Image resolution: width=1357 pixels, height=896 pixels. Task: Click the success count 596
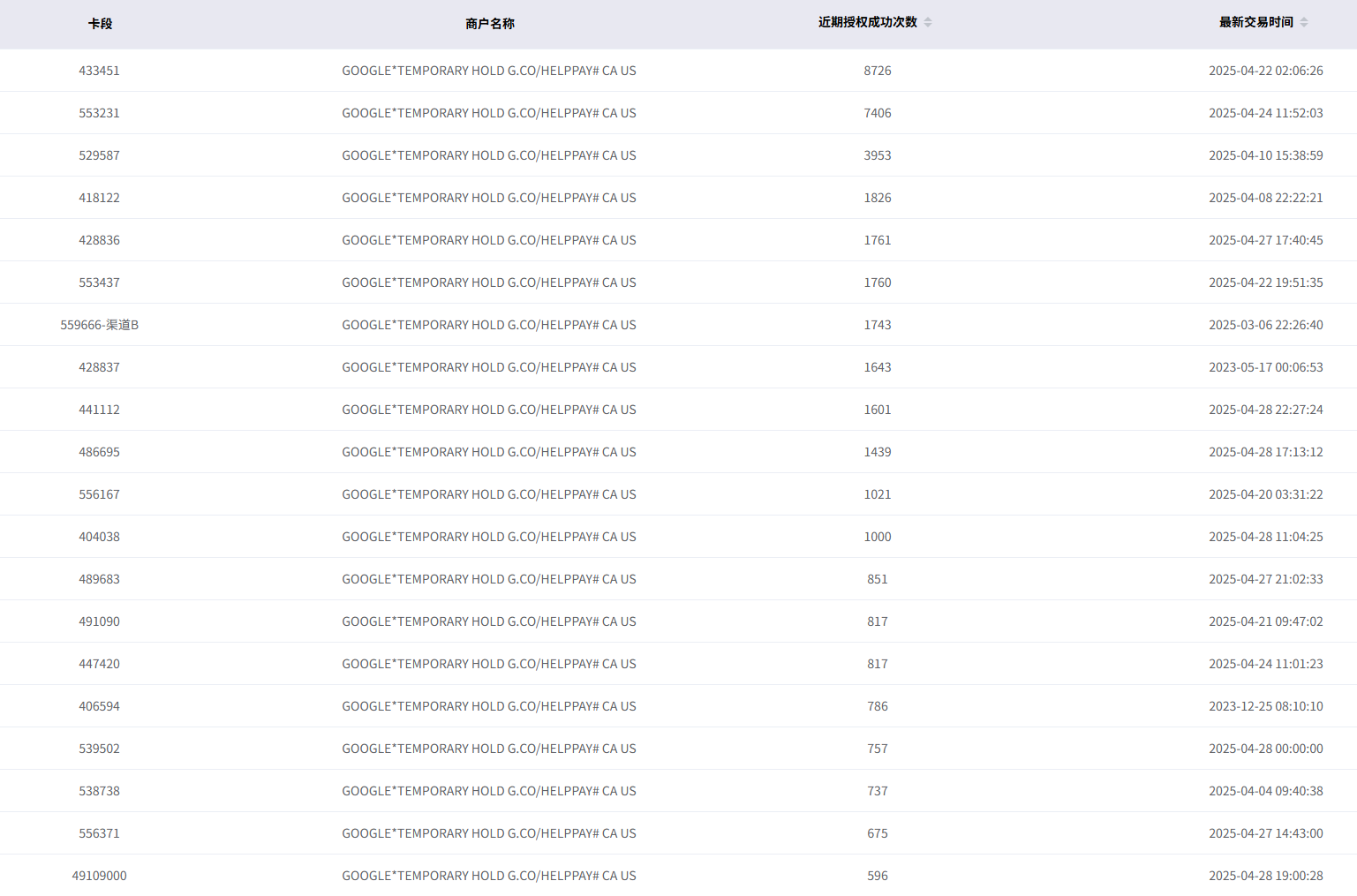click(x=878, y=876)
